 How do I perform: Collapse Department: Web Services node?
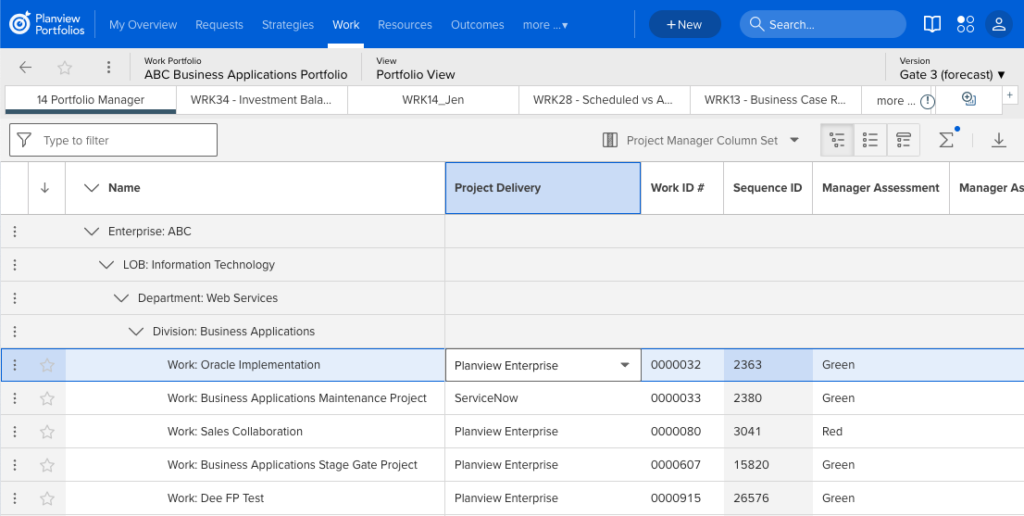(121, 298)
